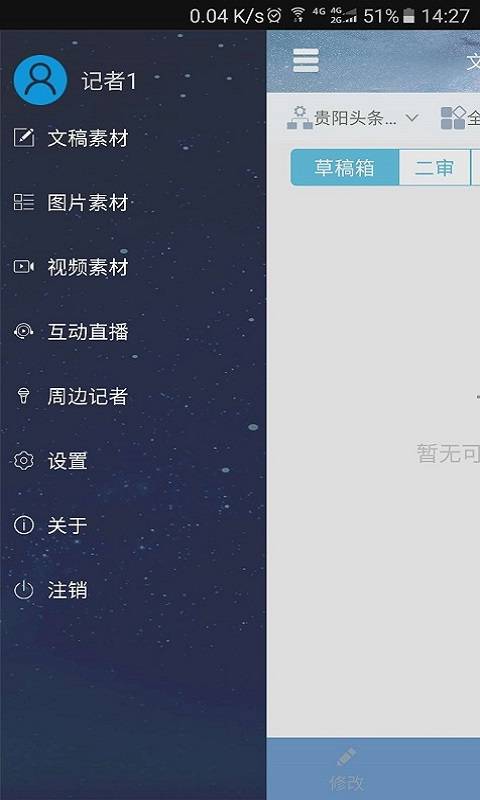Open 视频素材 menu entry
Screen dimensions: 480x800
click(x=88, y=267)
